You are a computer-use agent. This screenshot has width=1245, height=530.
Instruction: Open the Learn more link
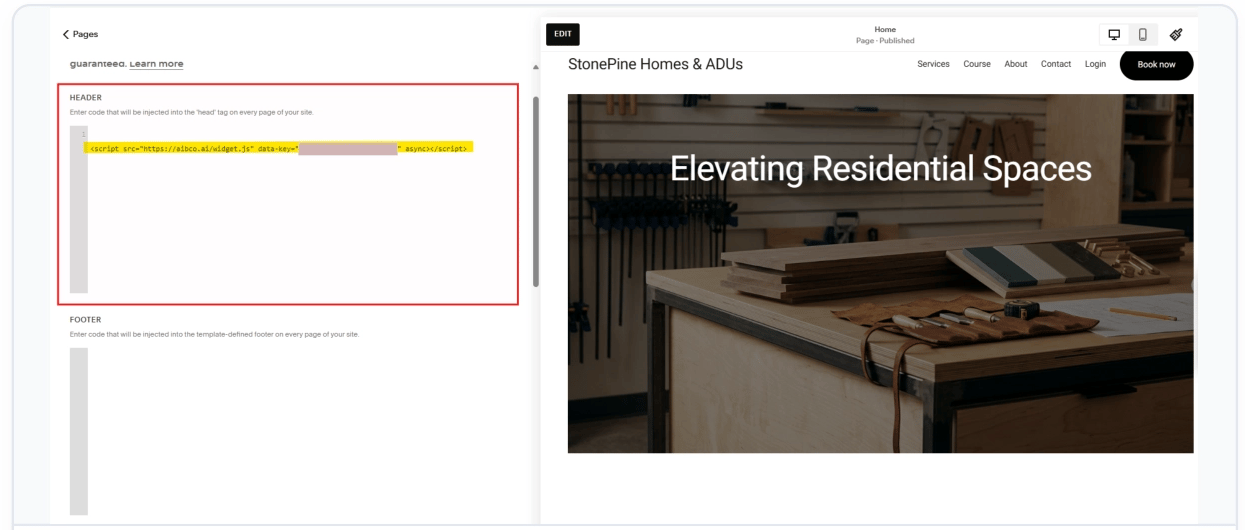pyautogui.click(x=156, y=64)
